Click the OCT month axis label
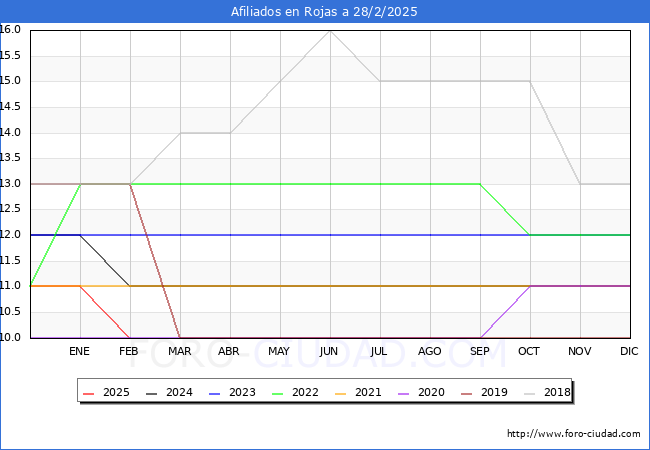 click(529, 351)
